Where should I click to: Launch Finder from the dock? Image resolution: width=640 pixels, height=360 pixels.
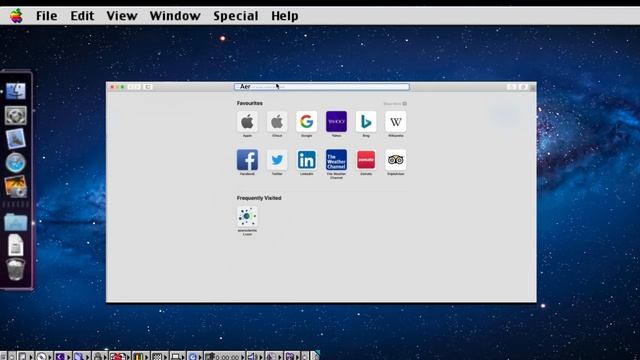[x=16, y=91]
